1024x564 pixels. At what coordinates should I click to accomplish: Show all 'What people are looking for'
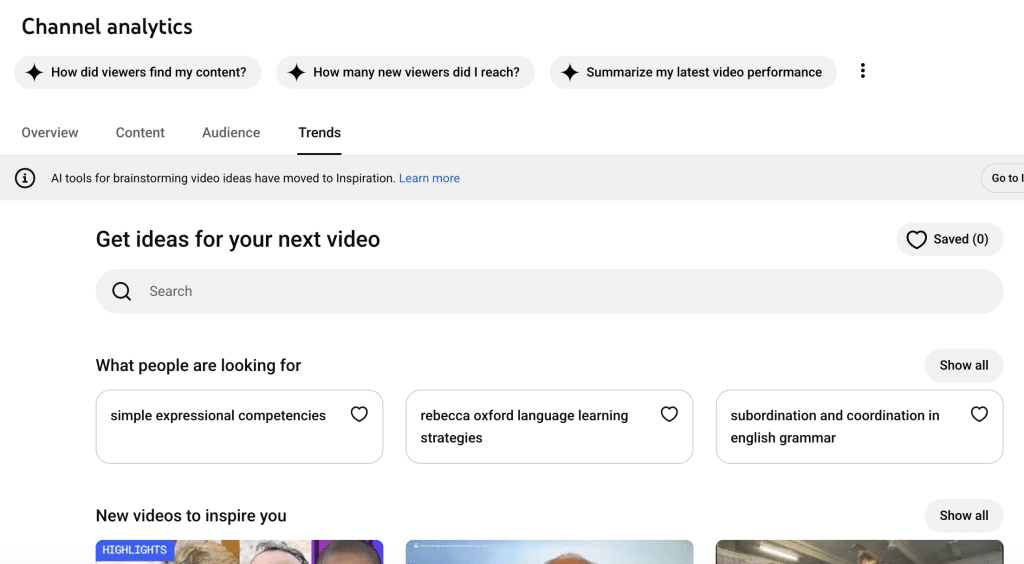pyautogui.click(x=964, y=366)
